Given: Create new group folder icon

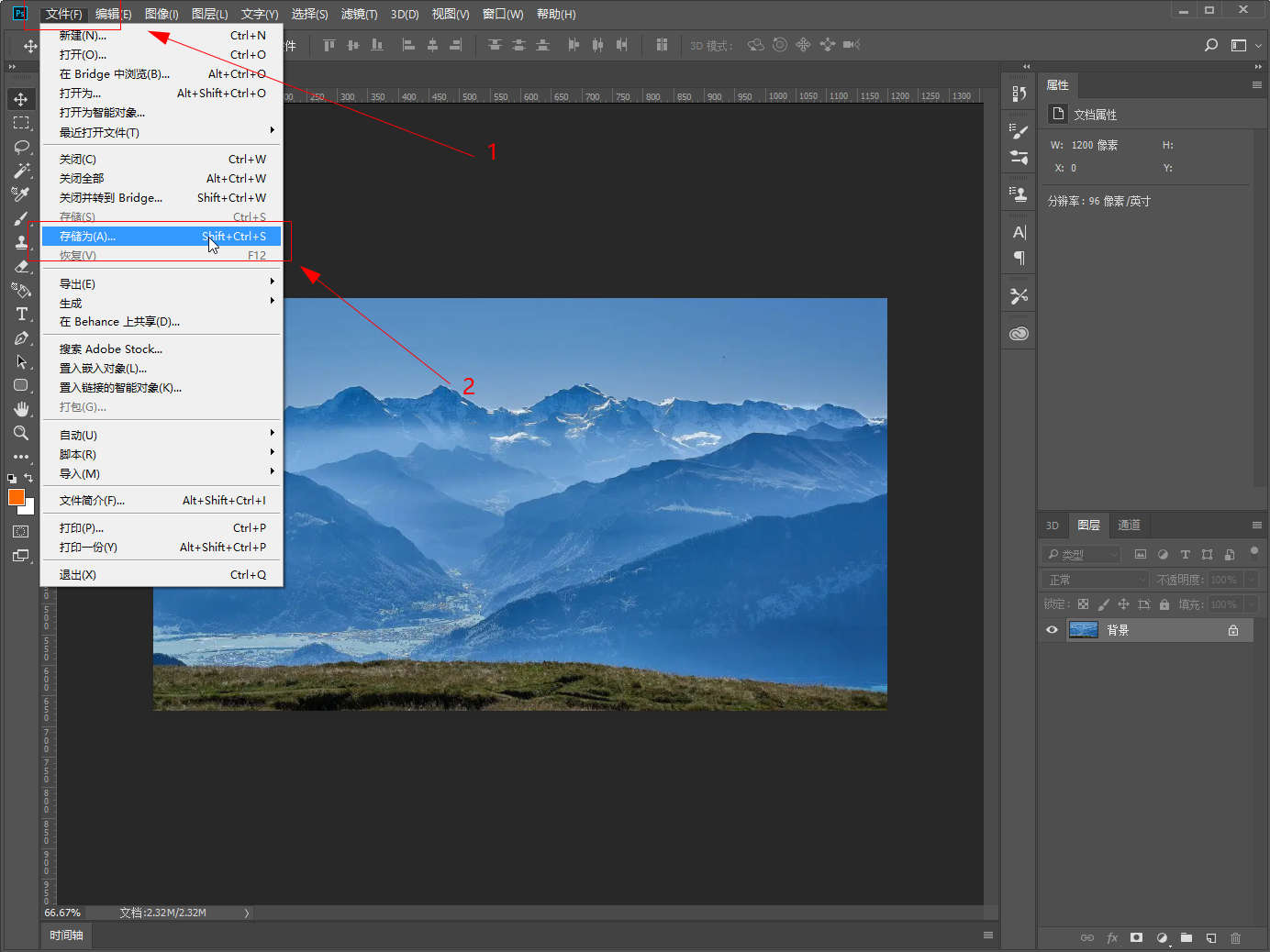Looking at the screenshot, I should click(1186, 937).
